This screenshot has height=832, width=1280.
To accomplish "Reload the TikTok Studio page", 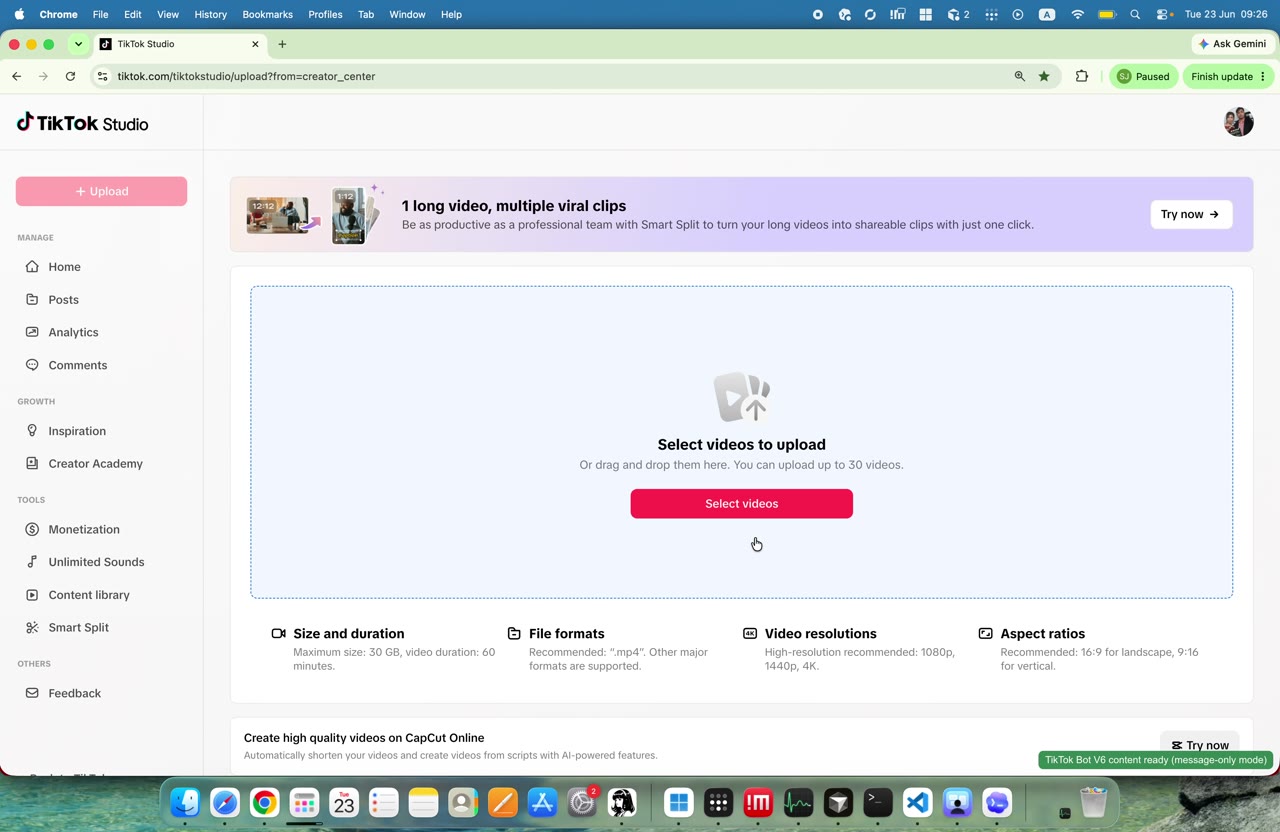I will point(70,76).
